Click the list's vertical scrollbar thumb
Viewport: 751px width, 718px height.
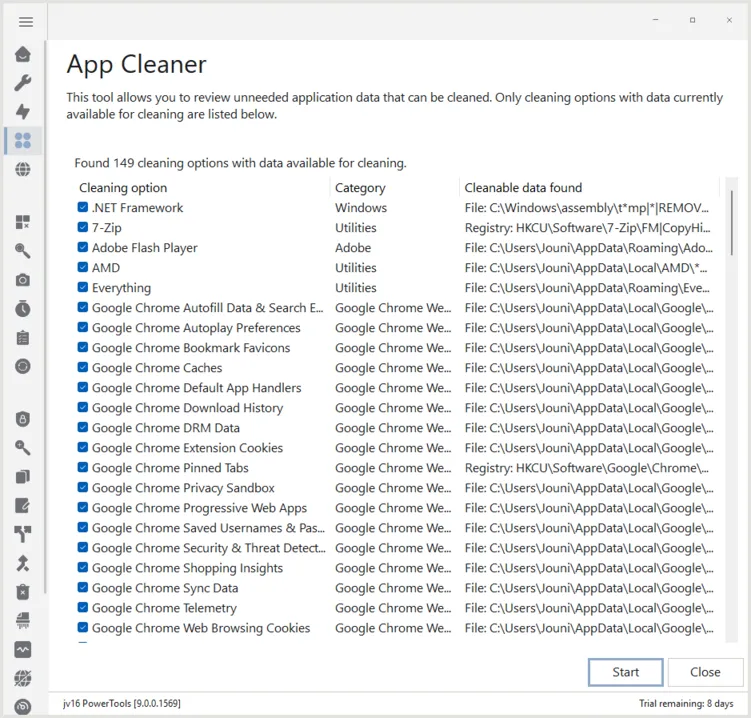(x=731, y=223)
